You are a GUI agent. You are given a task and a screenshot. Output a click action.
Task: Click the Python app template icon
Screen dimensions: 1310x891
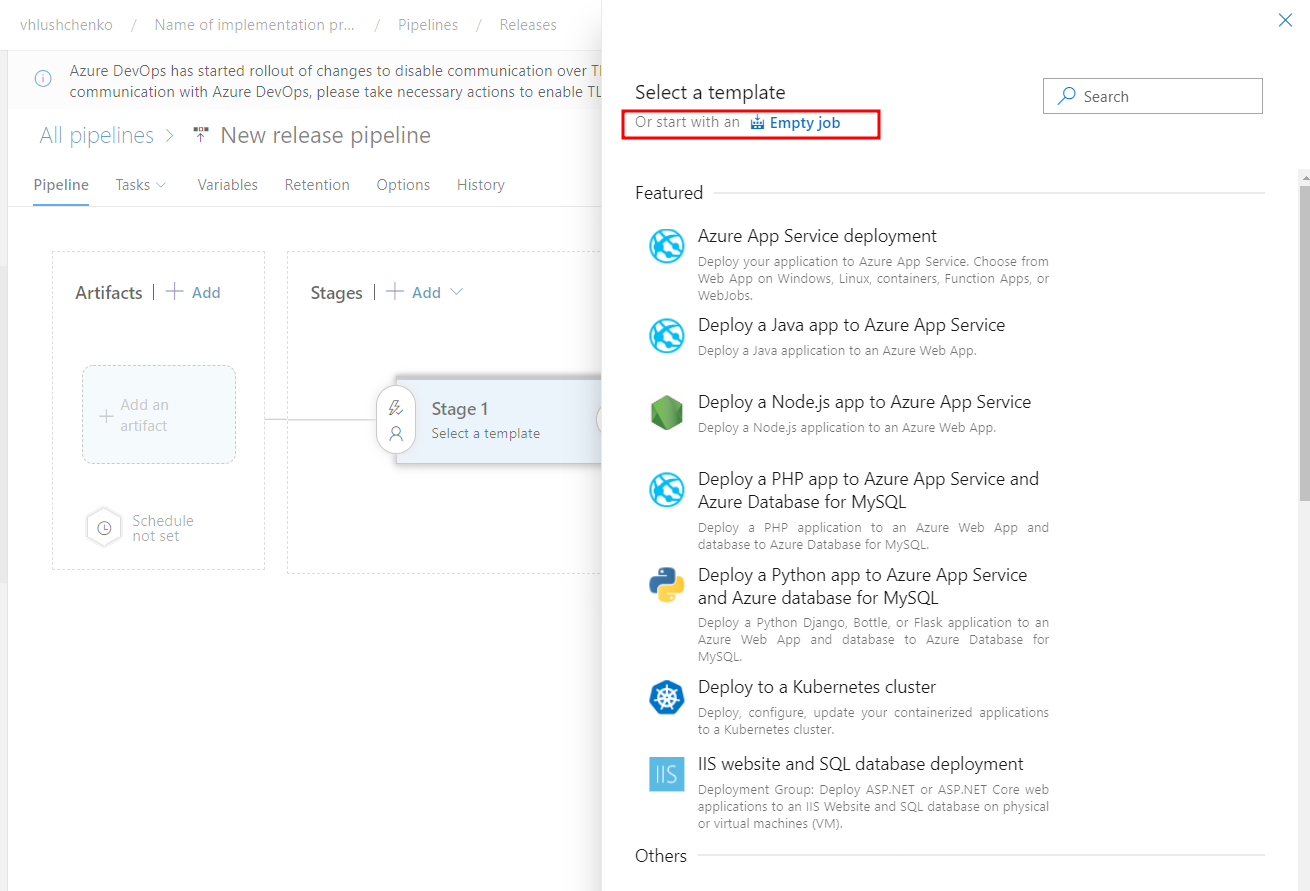(666, 585)
